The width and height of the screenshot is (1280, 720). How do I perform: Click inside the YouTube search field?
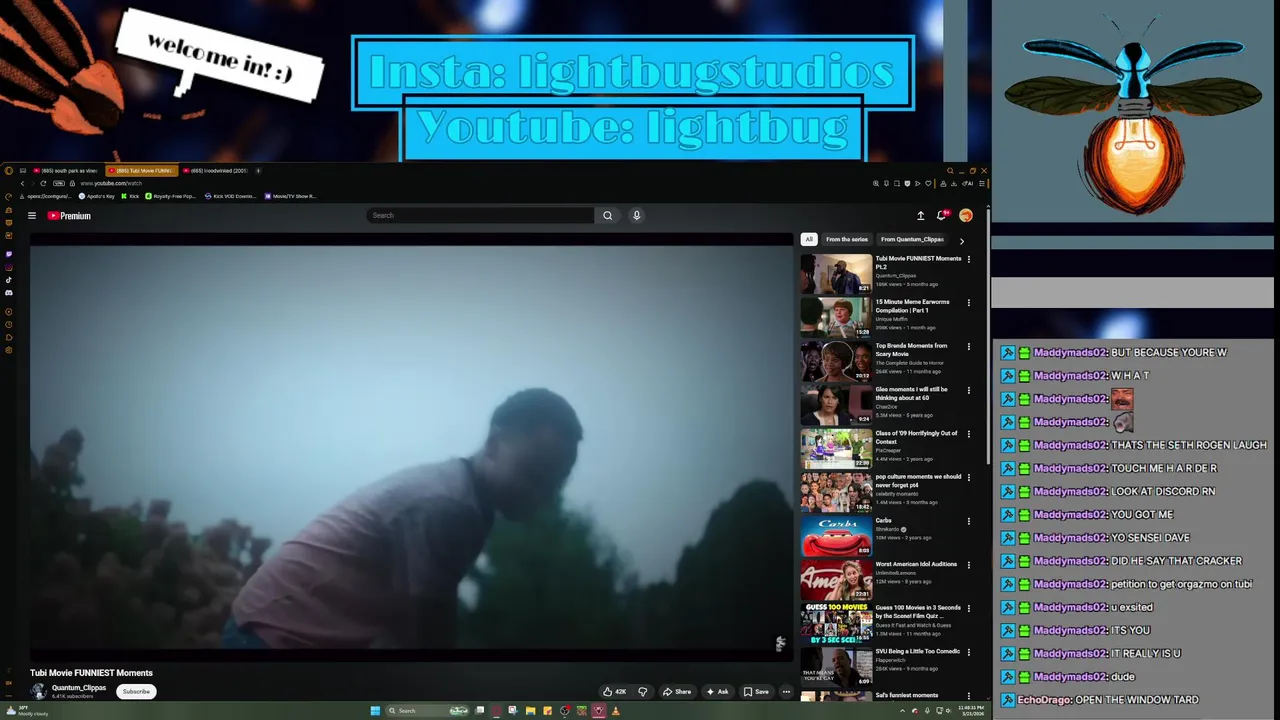pyautogui.click(x=480, y=215)
